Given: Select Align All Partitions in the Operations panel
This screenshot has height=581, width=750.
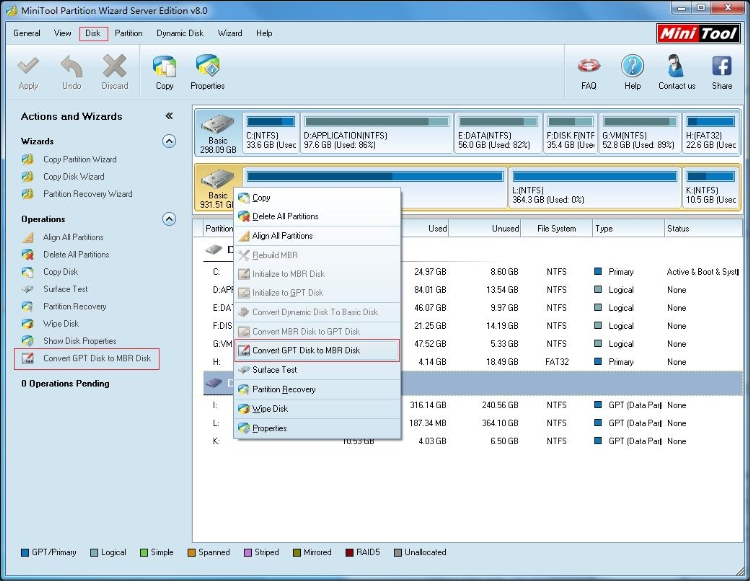Looking at the screenshot, I should click(x=73, y=237).
